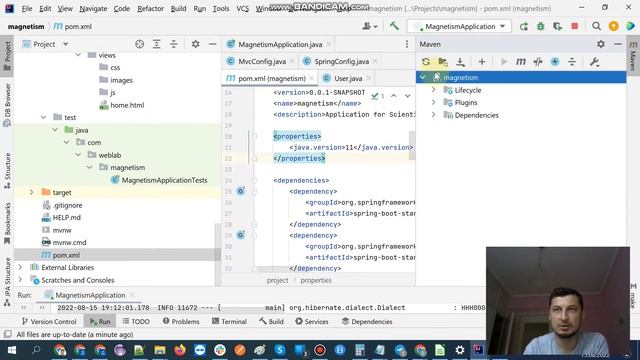Open Version Control tool window
This screenshot has height=360, width=640.
(49, 322)
